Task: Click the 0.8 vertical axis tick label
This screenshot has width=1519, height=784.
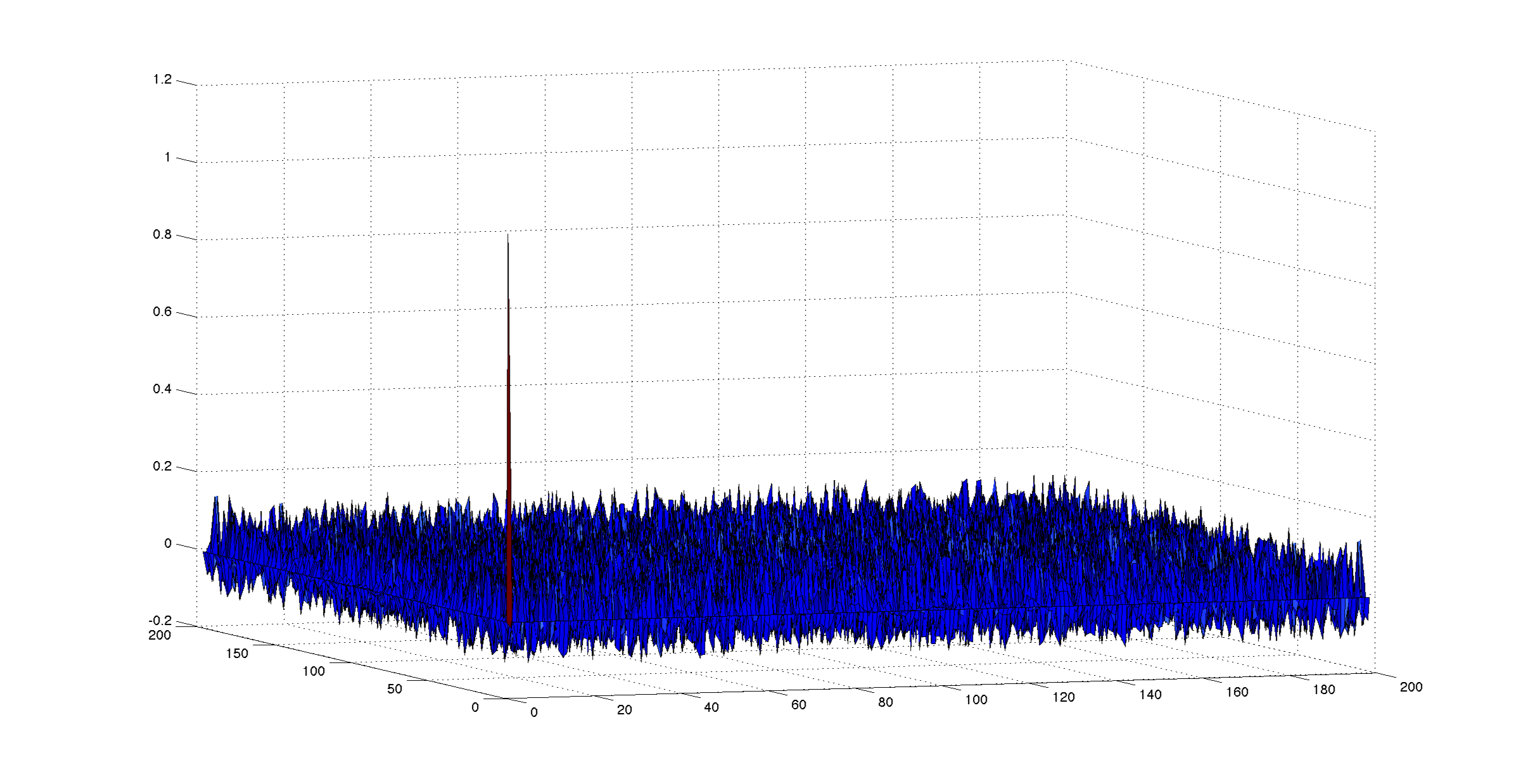Action: click(x=162, y=234)
